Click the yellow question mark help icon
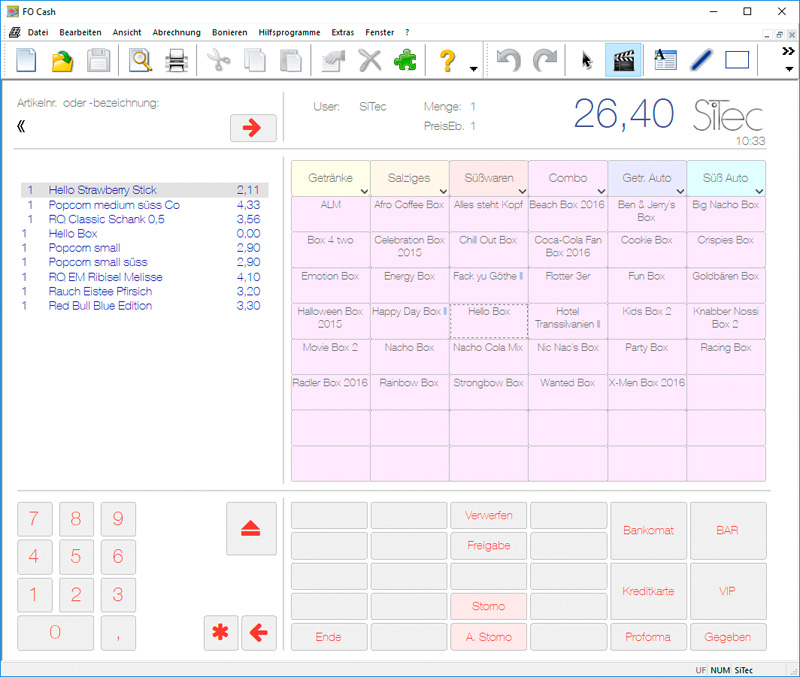This screenshot has height=677, width=800. click(447, 60)
